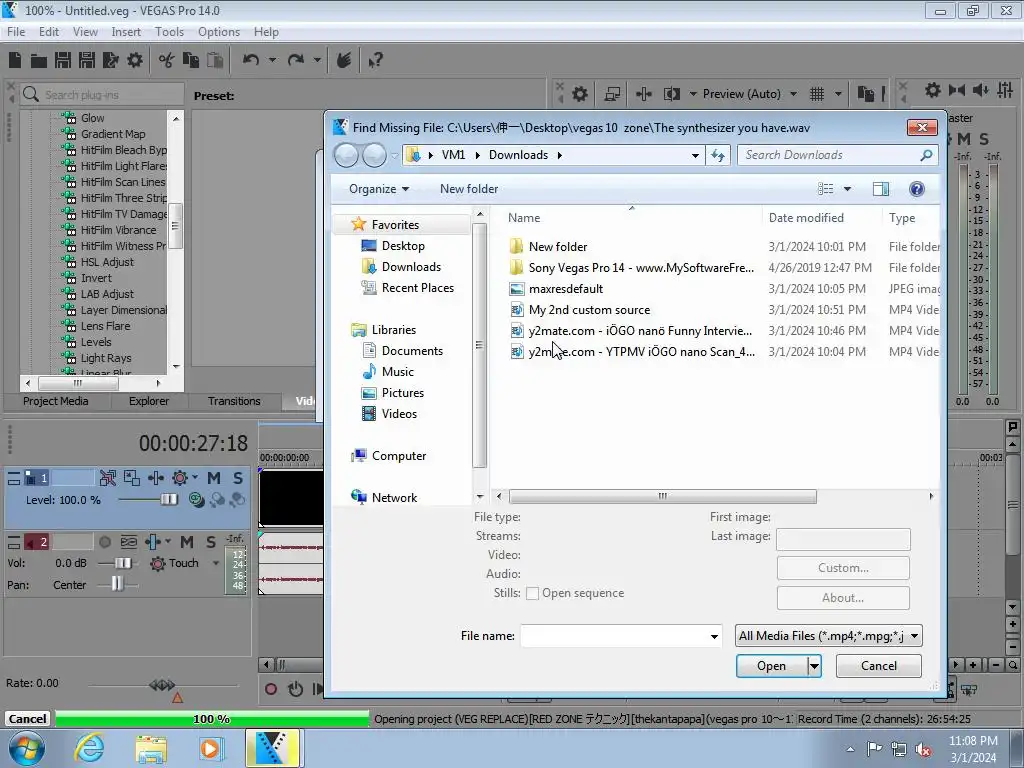The height and width of the screenshot is (768, 1024).
Task: Open Preview window properties gear icon
Action: pos(579,95)
